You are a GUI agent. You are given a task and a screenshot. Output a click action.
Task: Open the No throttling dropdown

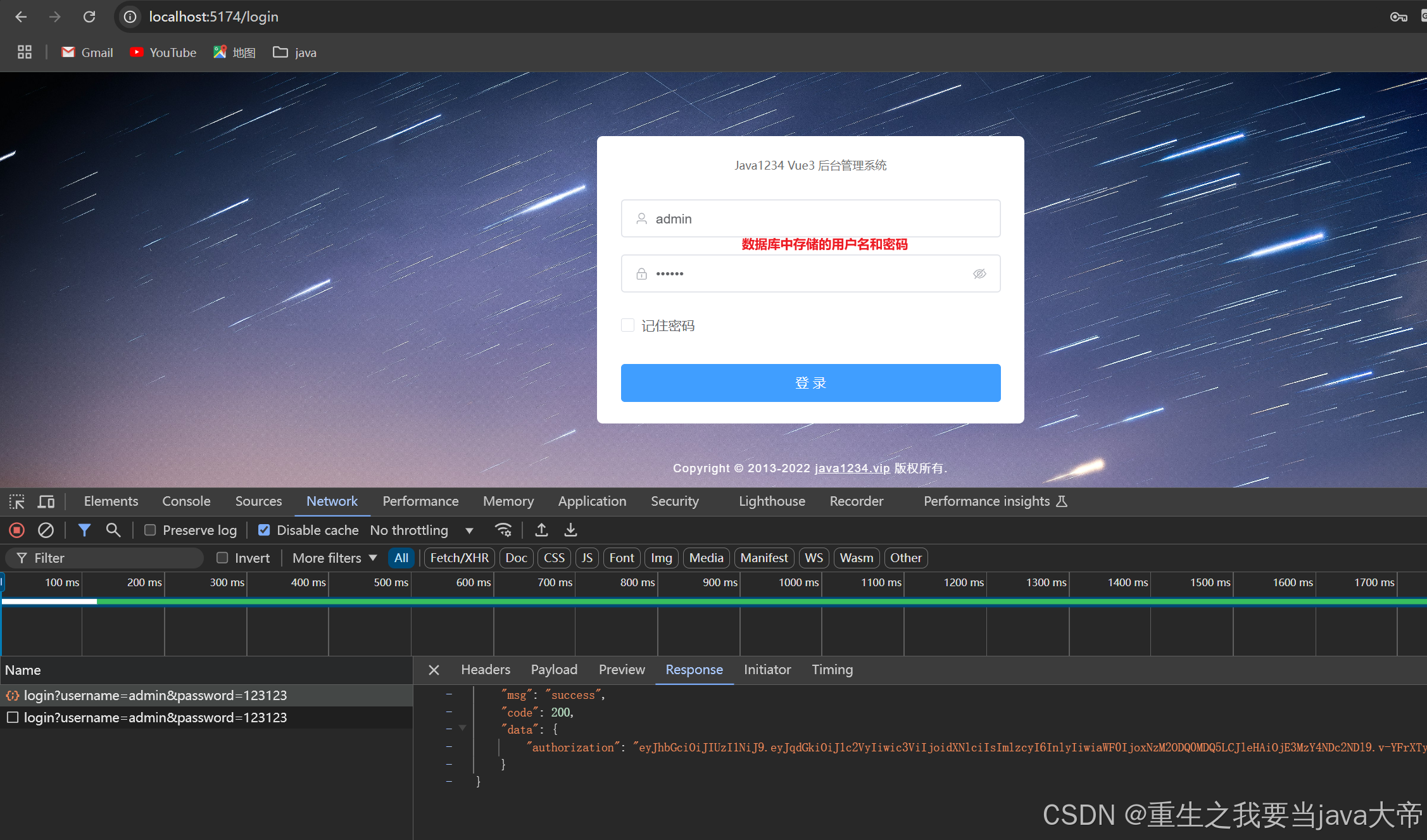[x=421, y=530]
